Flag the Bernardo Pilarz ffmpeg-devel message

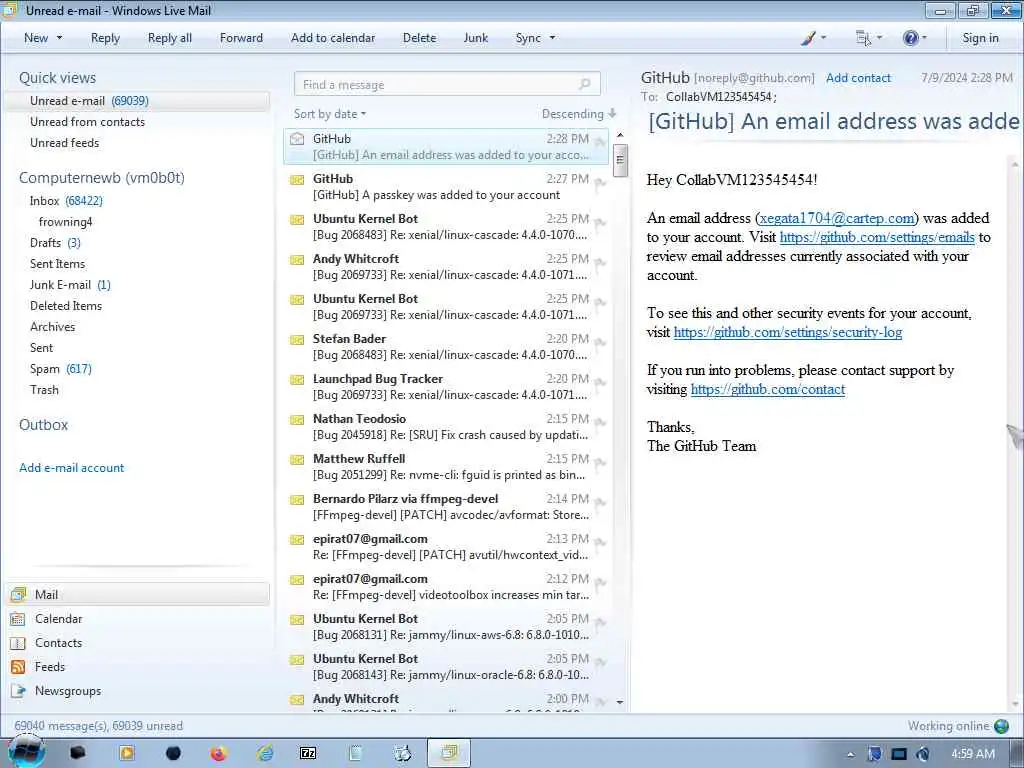[x=600, y=505]
